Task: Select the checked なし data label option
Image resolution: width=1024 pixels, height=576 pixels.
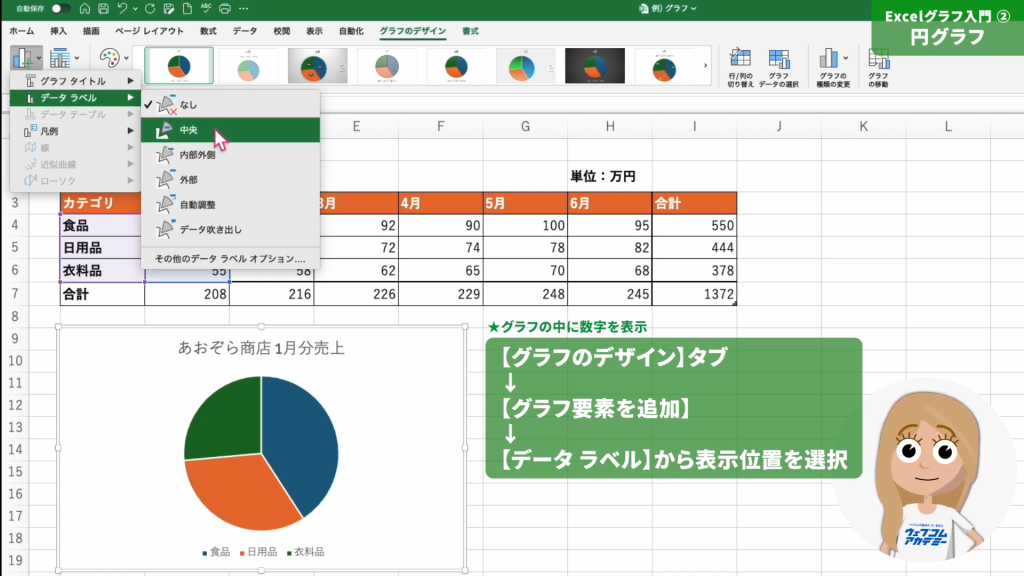Action: (x=188, y=104)
